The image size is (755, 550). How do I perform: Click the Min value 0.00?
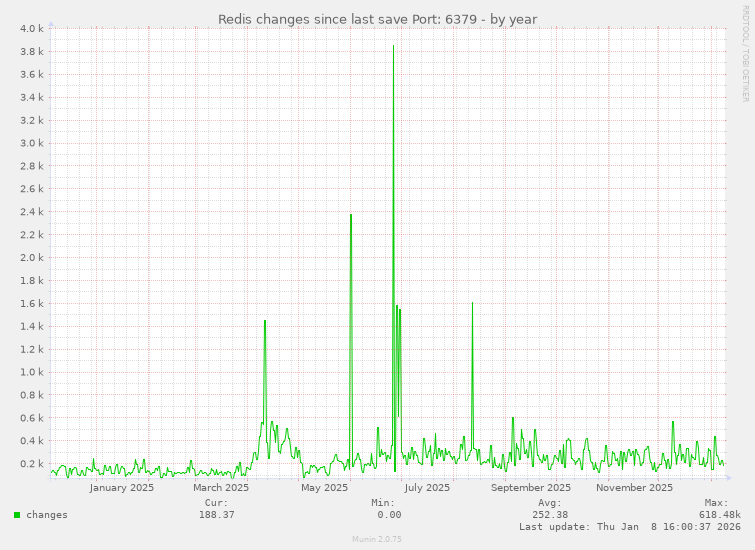point(389,515)
